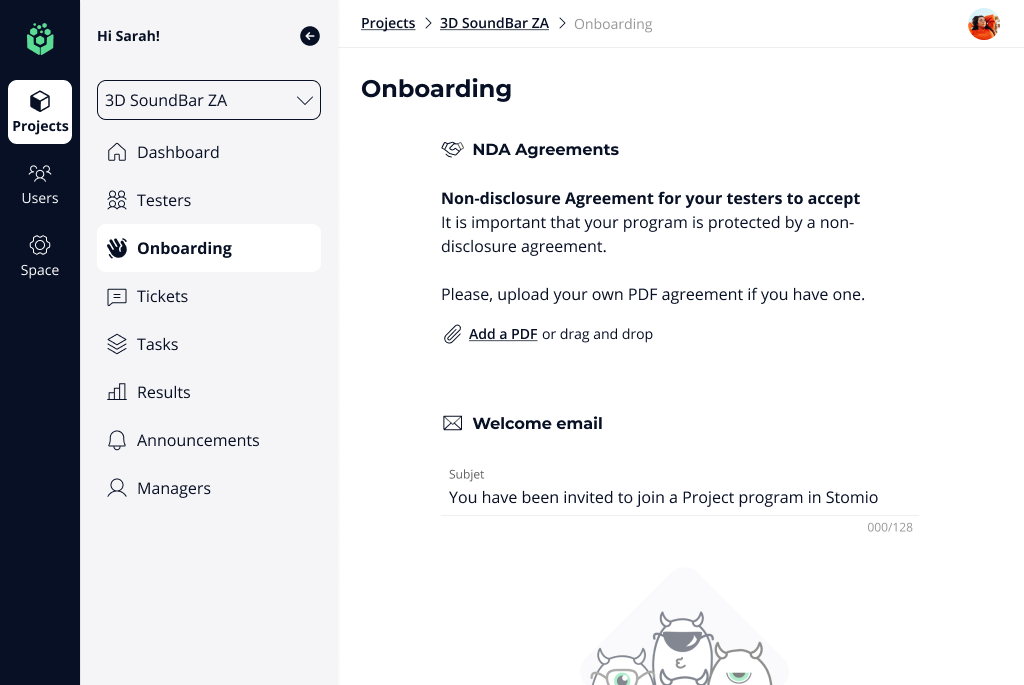Viewport: 1024px width, 685px height.
Task: Go to the Managers page
Action: 173,488
